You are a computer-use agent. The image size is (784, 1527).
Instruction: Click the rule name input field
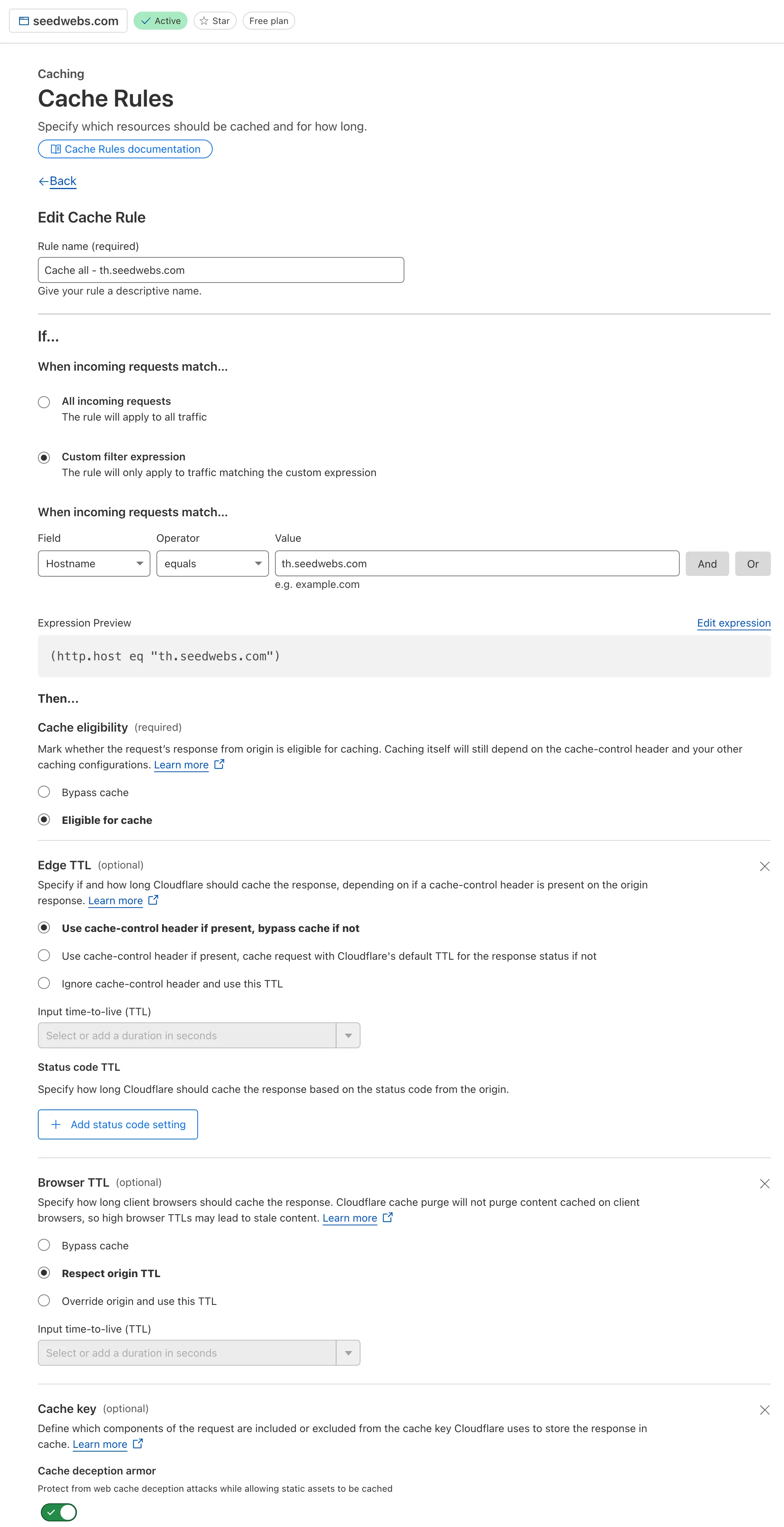pyautogui.click(x=221, y=269)
